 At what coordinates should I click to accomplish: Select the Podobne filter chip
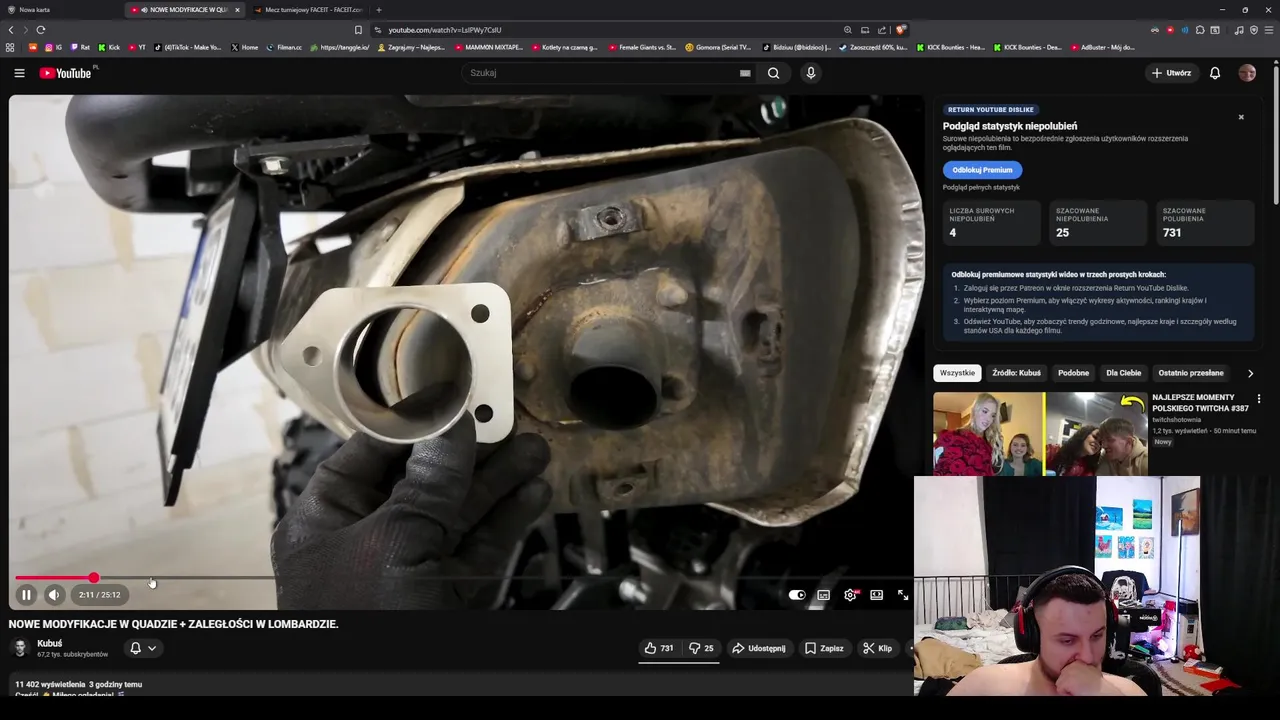click(x=1073, y=373)
